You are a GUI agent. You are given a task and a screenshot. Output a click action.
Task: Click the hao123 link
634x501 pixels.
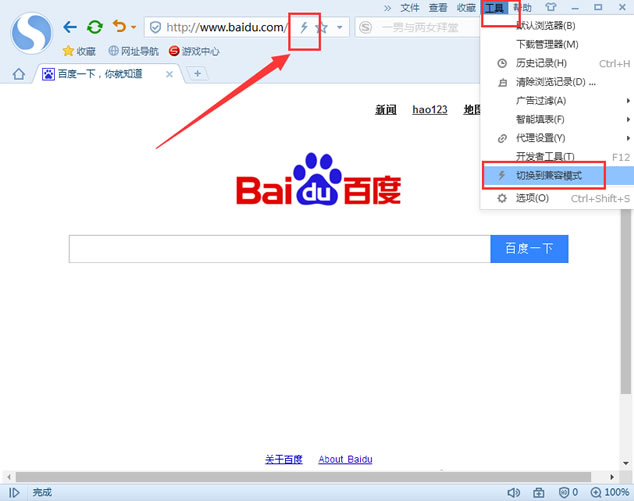[430, 110]
